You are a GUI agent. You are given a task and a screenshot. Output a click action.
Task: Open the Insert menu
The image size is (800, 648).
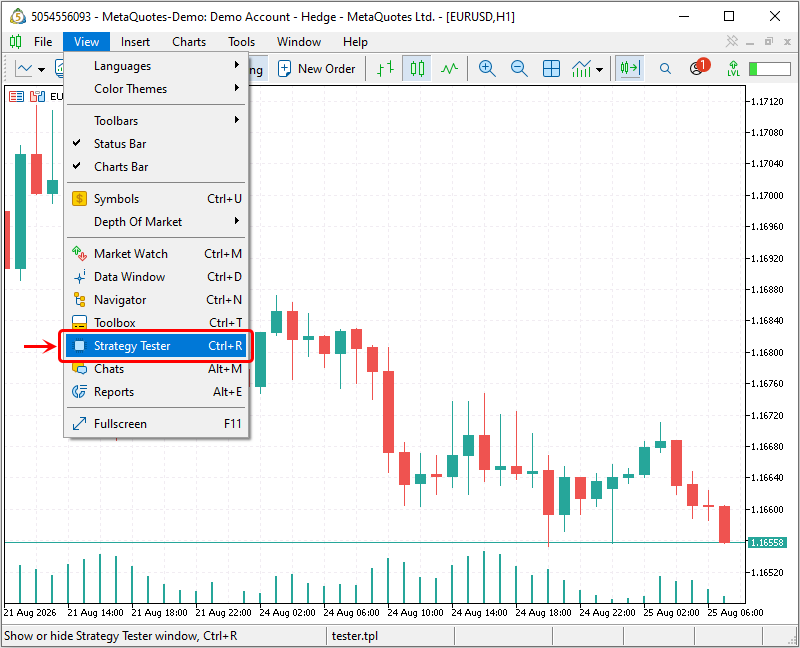135,42
